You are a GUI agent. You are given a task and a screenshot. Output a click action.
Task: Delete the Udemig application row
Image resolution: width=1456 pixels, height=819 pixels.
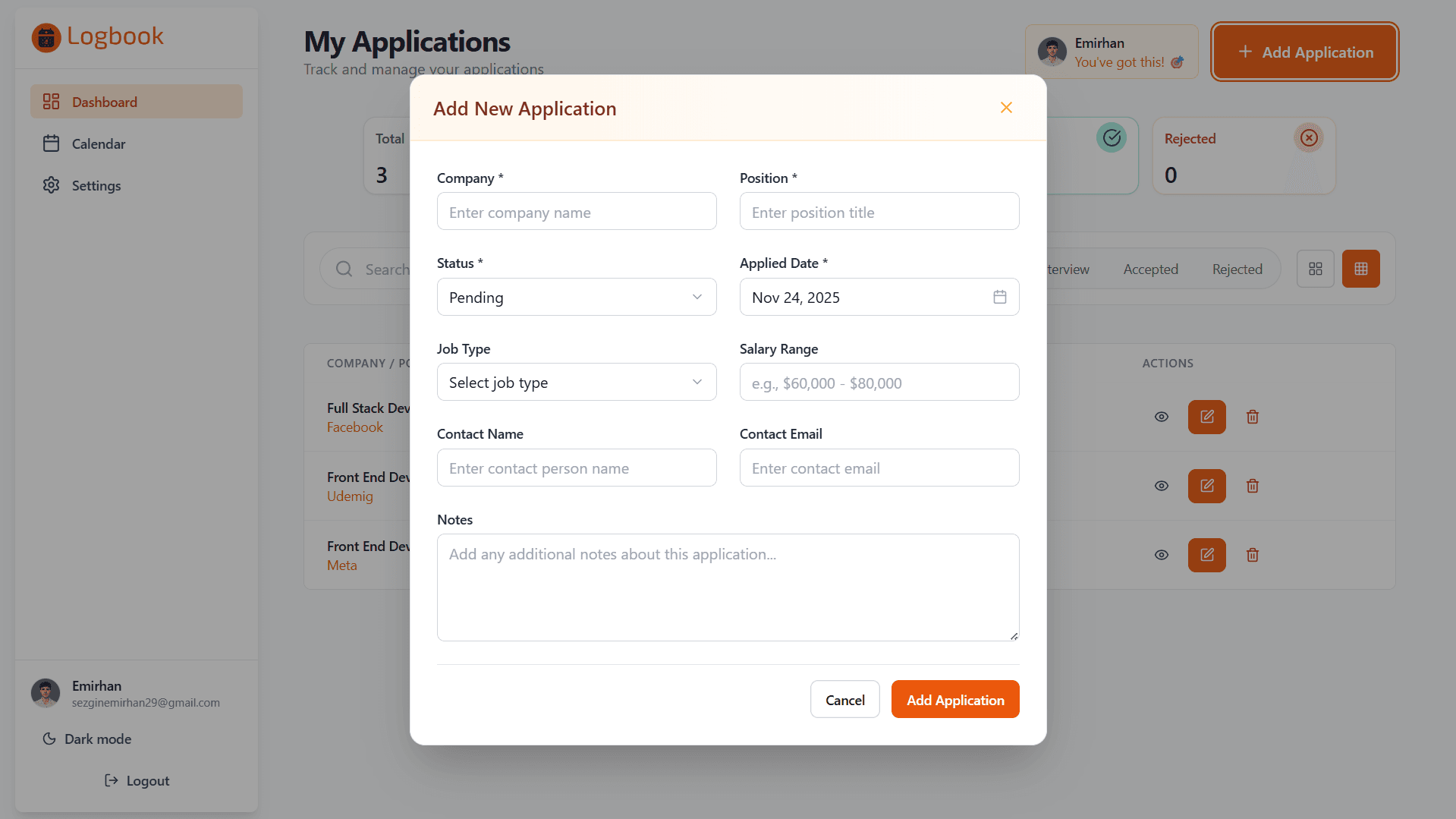(x=1253, y=486)
